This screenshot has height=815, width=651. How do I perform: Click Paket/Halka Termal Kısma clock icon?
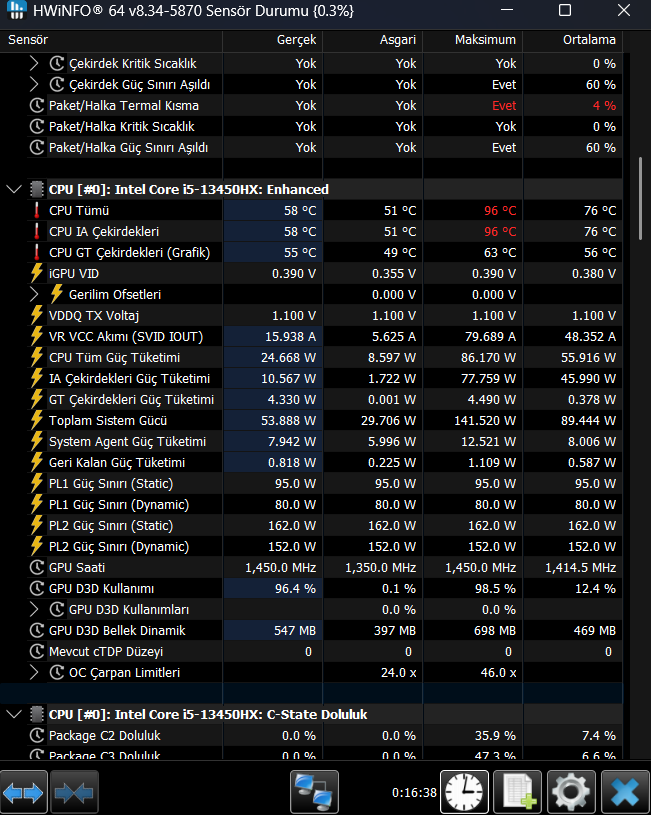click(x=36, y=106)
